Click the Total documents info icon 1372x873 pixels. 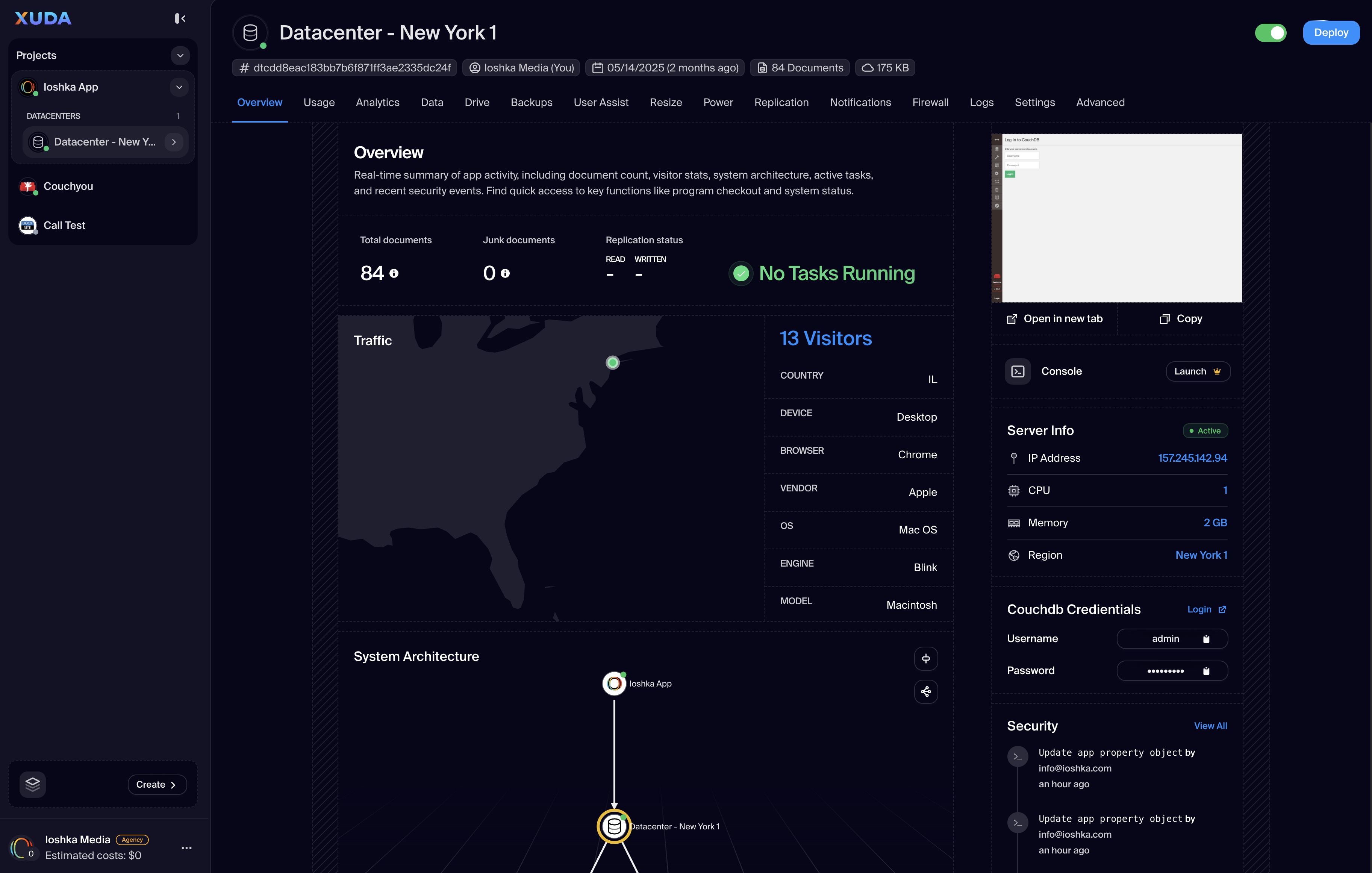(394, 274)
